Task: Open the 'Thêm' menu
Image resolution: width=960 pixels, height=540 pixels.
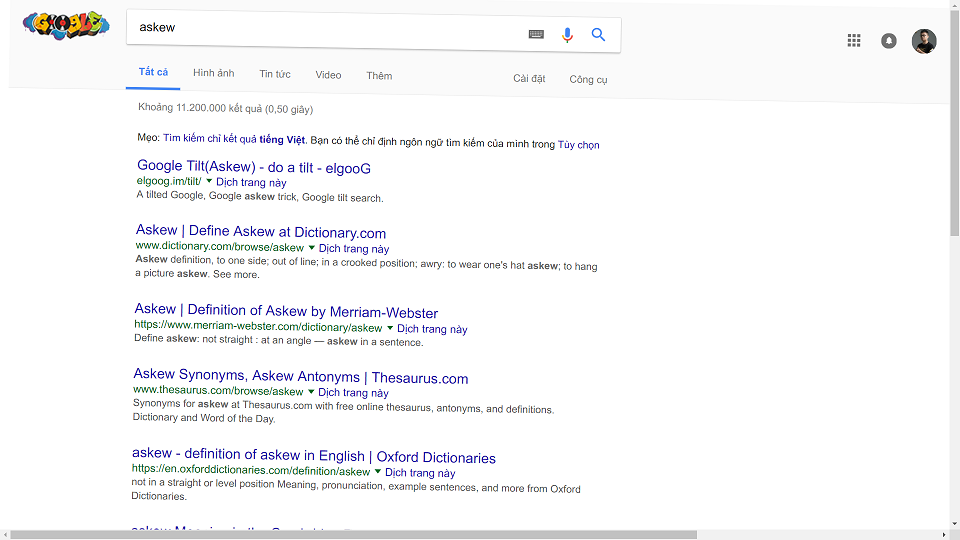Action: coord(379,76)
